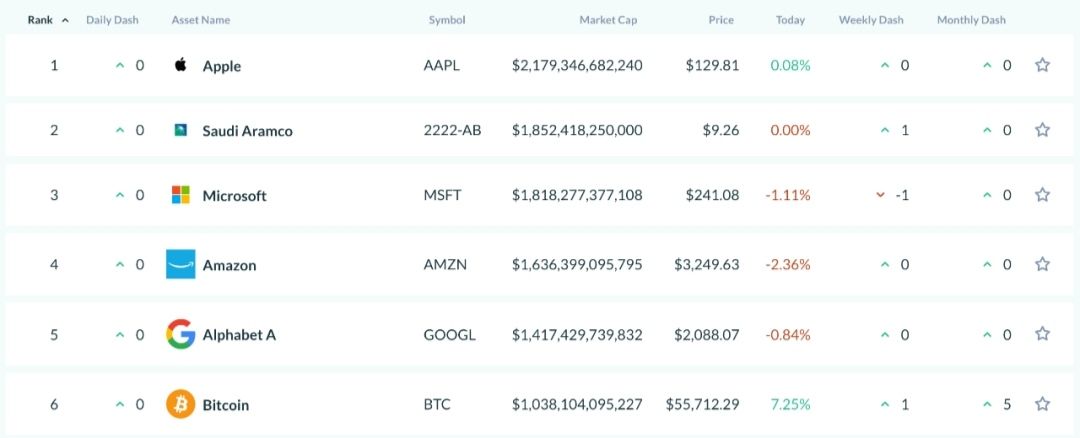This screenshot has height=438, width=1080.
Task: Click the Alphabet A Google logo
Action: 181,334
